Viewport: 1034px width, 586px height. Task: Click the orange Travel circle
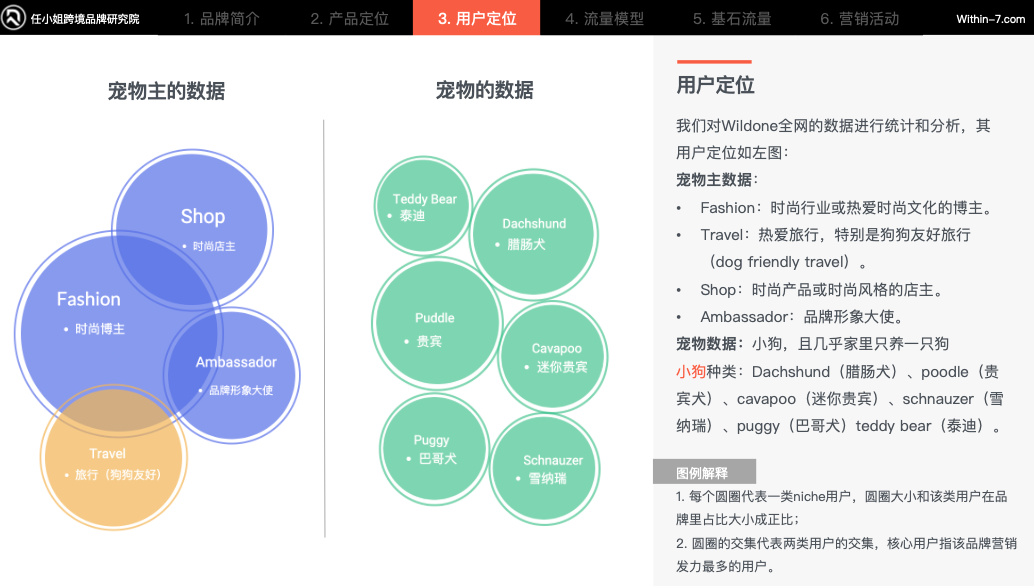coord(110,465)
